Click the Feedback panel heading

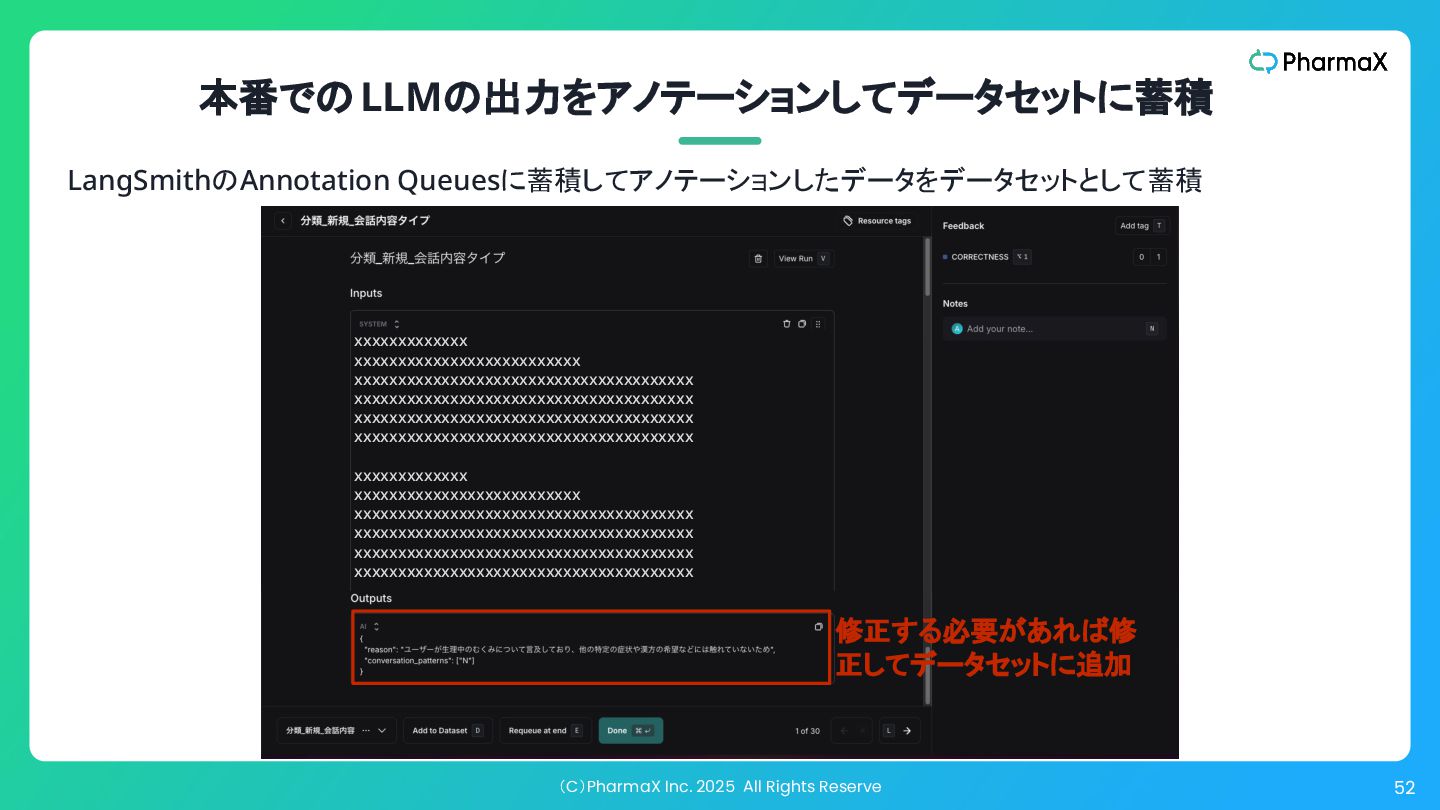pyautogui.click(x=964, y=226)
